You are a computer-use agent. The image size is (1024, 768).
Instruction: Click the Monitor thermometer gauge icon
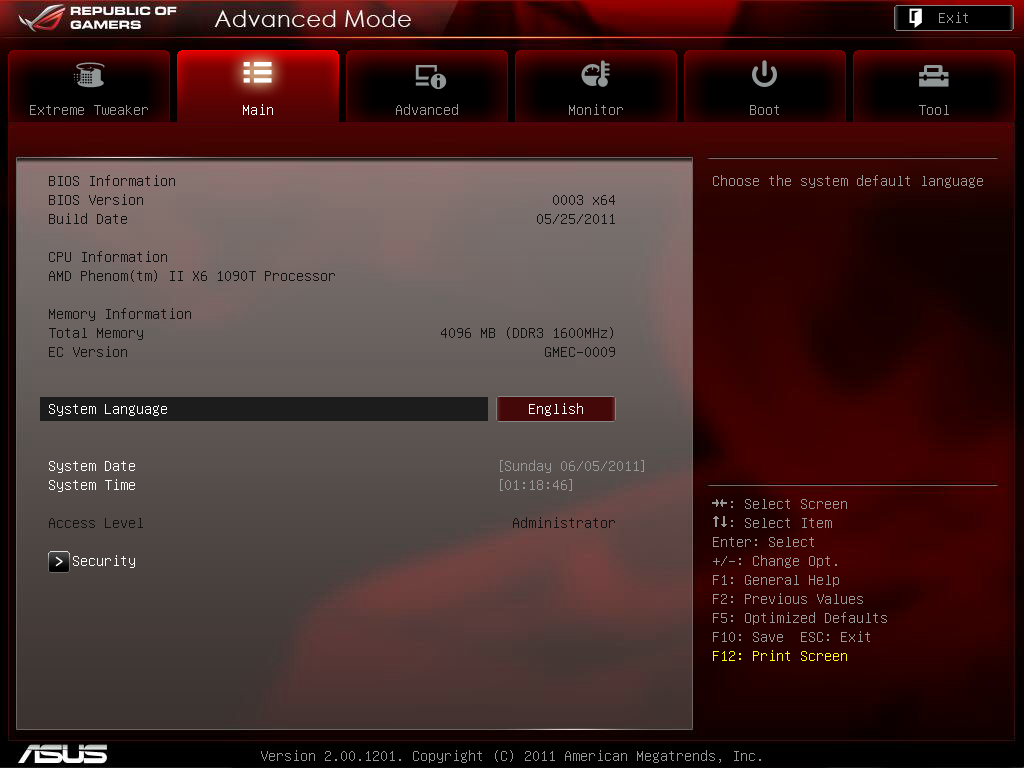coord(596,74)
